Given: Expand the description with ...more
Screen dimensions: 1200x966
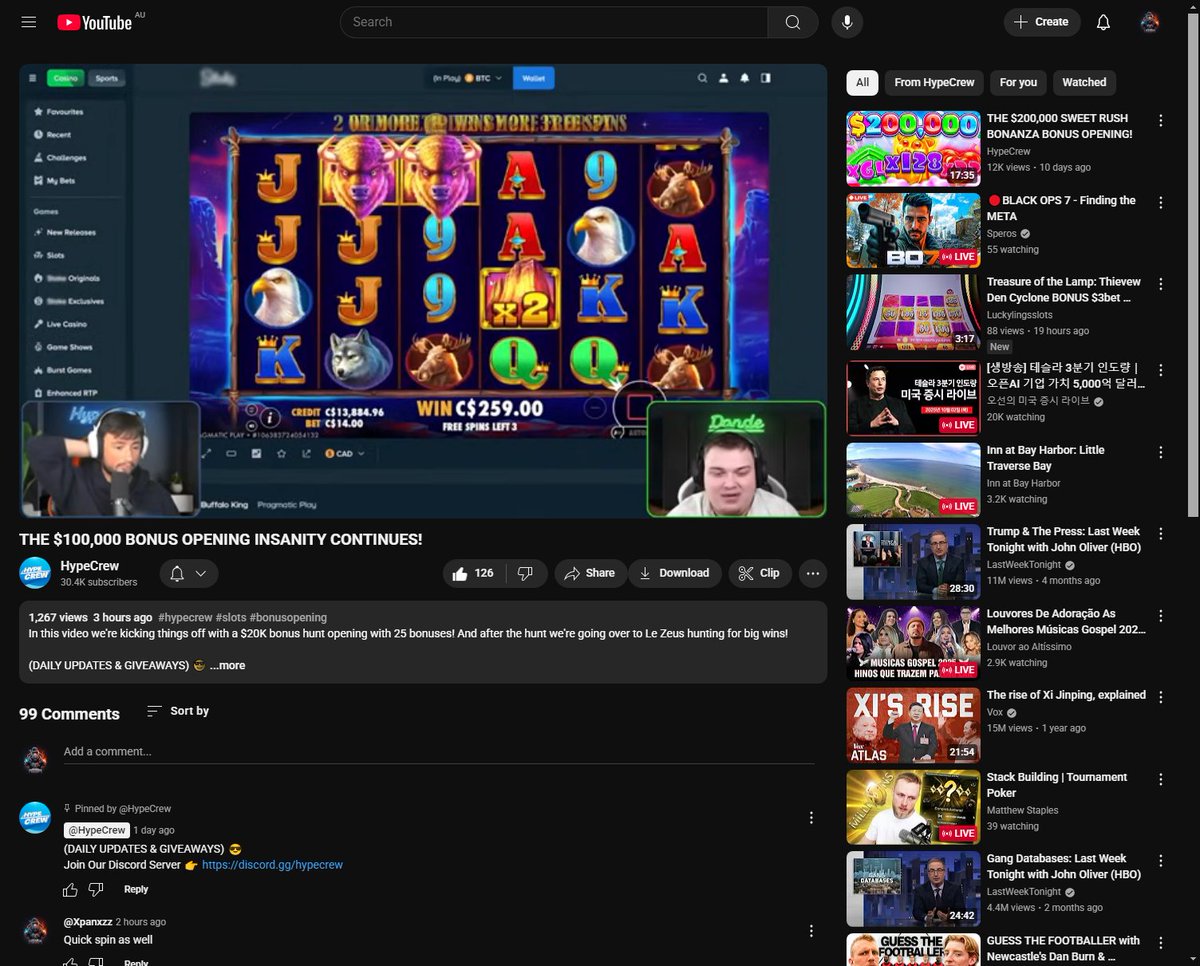Looking at the screenshot, I should point(227,665).
